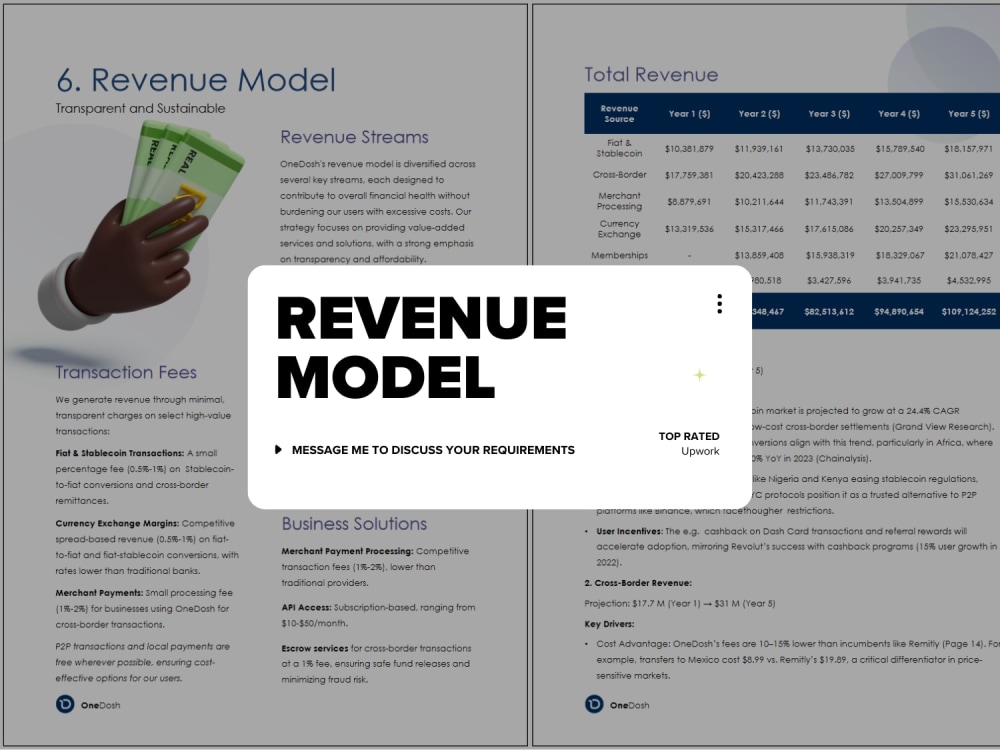Click '2. Cross-Border Revenue:' heading
This screenshot has height=750, width=1000.
(638, 583)
